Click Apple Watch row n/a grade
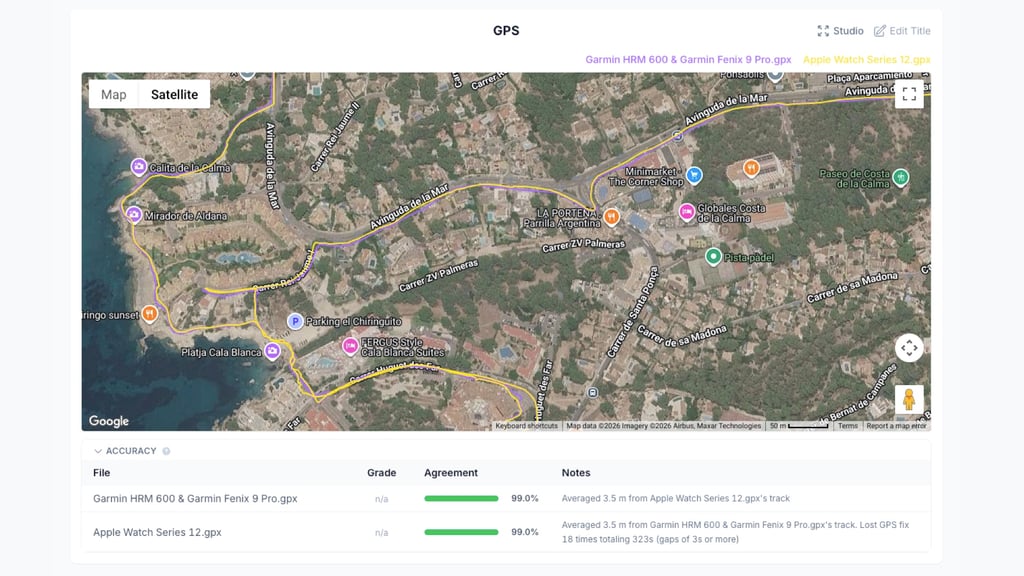Viewport: 1024px width, 576px height. pos(381,533)
